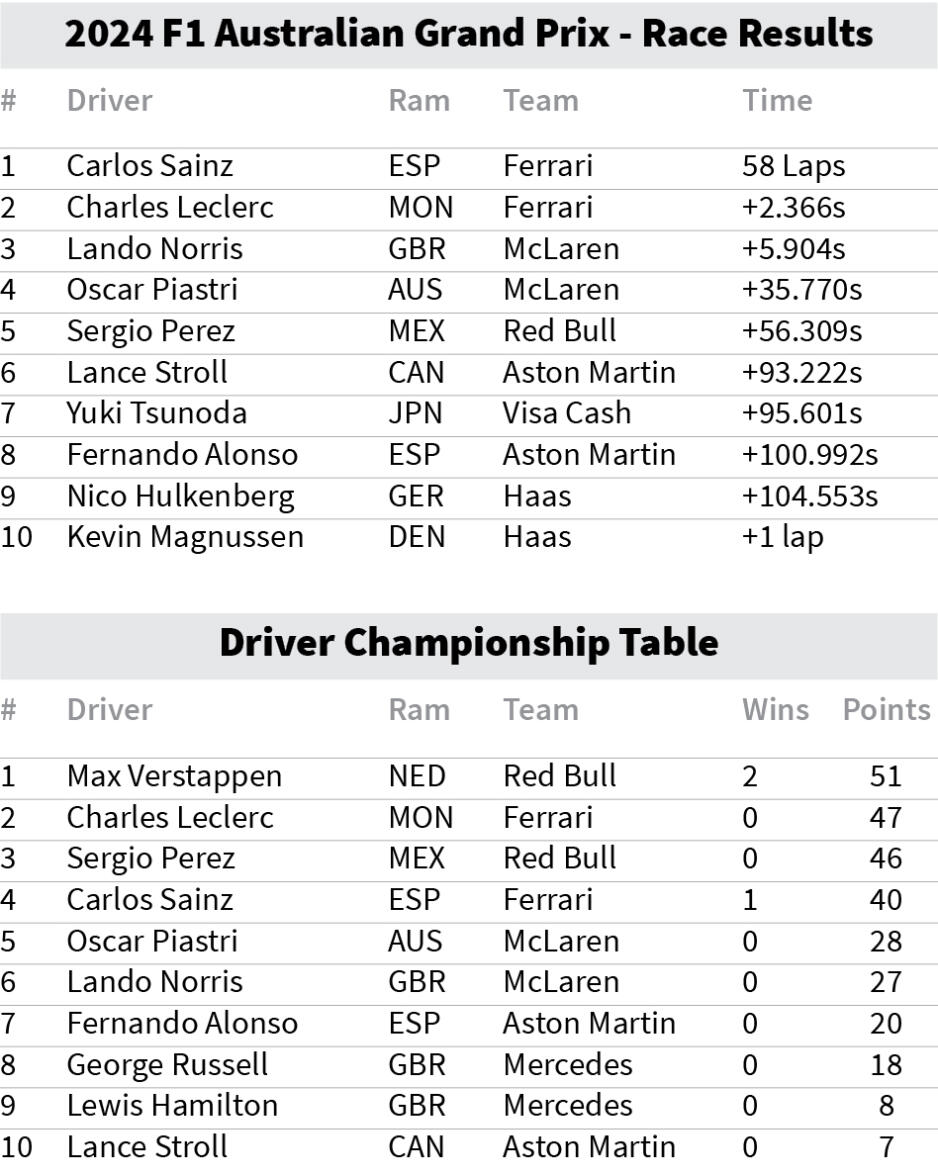The height and width of the screenshot is (1176, 938).
Task: Click Lewis Hamilton driver name
Action: pyautogui.click(x=172, y=1106)
